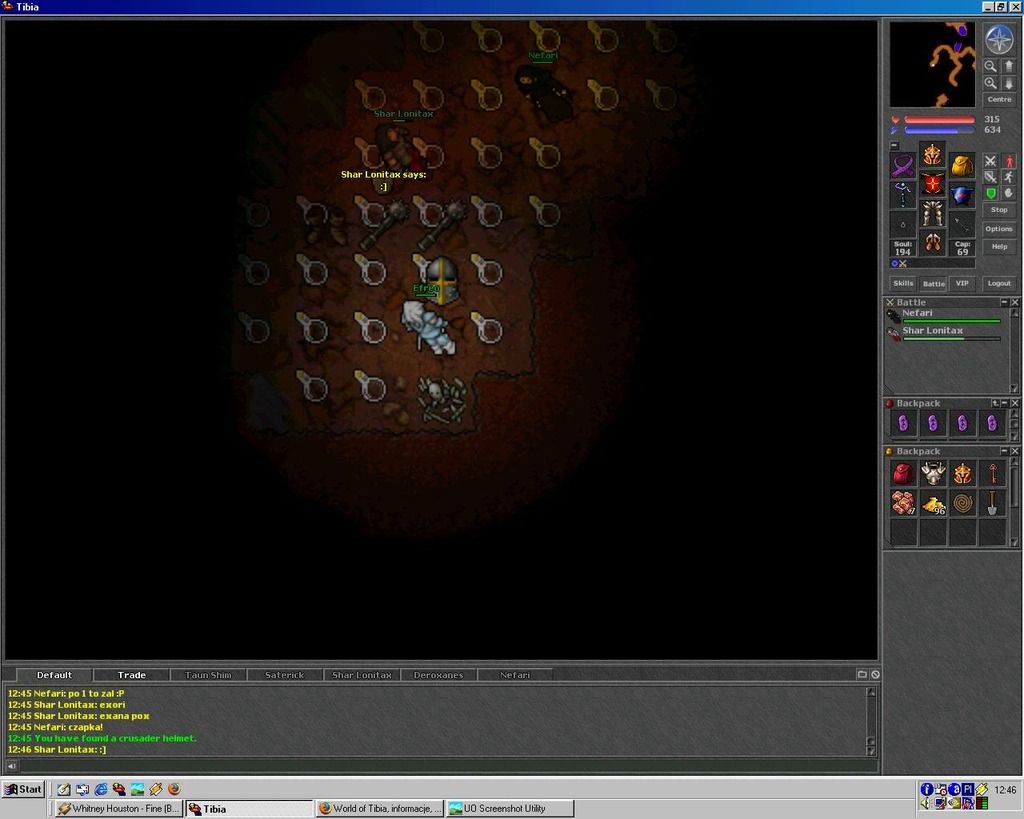
Task: Switch to World of Tibia Firefox window
Action: point(380,809)
